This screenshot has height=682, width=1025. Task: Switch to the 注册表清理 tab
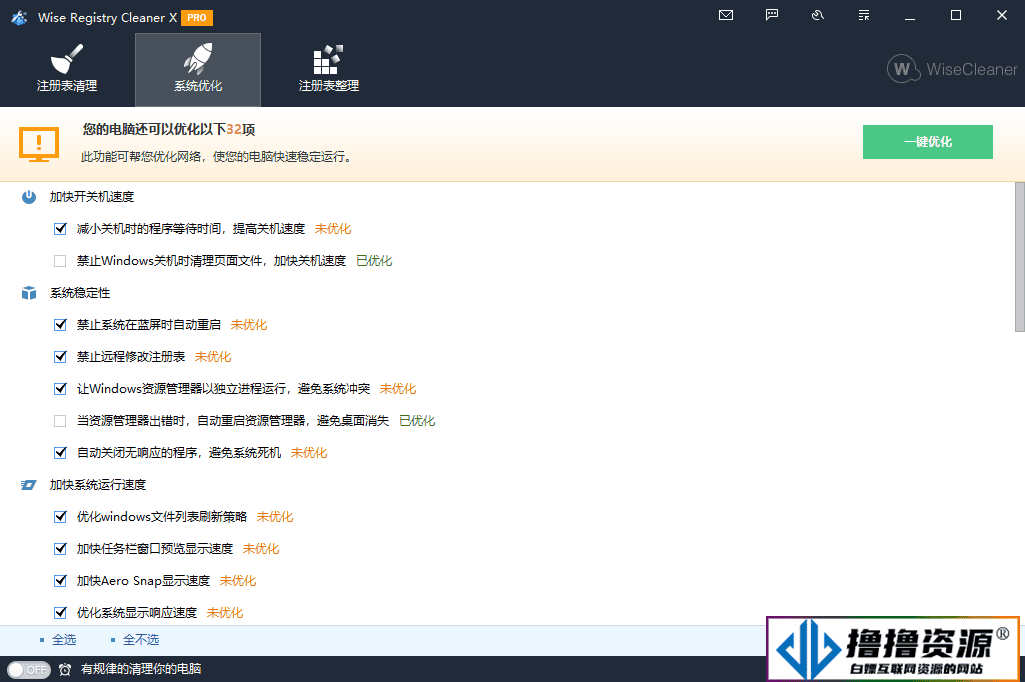click(67, 69)
